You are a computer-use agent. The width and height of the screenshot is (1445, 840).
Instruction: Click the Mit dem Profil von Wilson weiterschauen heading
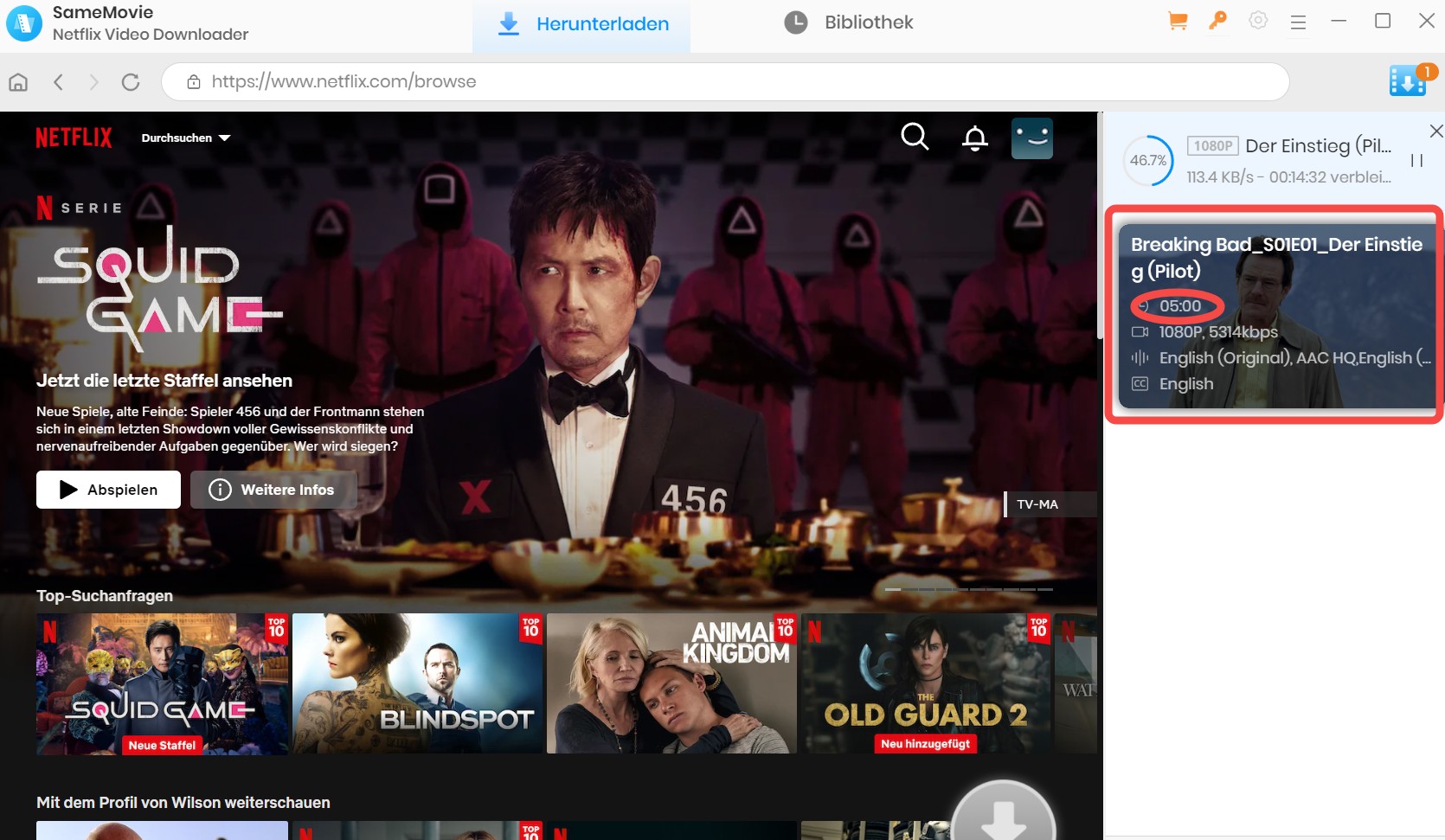(x=183, y=803)
